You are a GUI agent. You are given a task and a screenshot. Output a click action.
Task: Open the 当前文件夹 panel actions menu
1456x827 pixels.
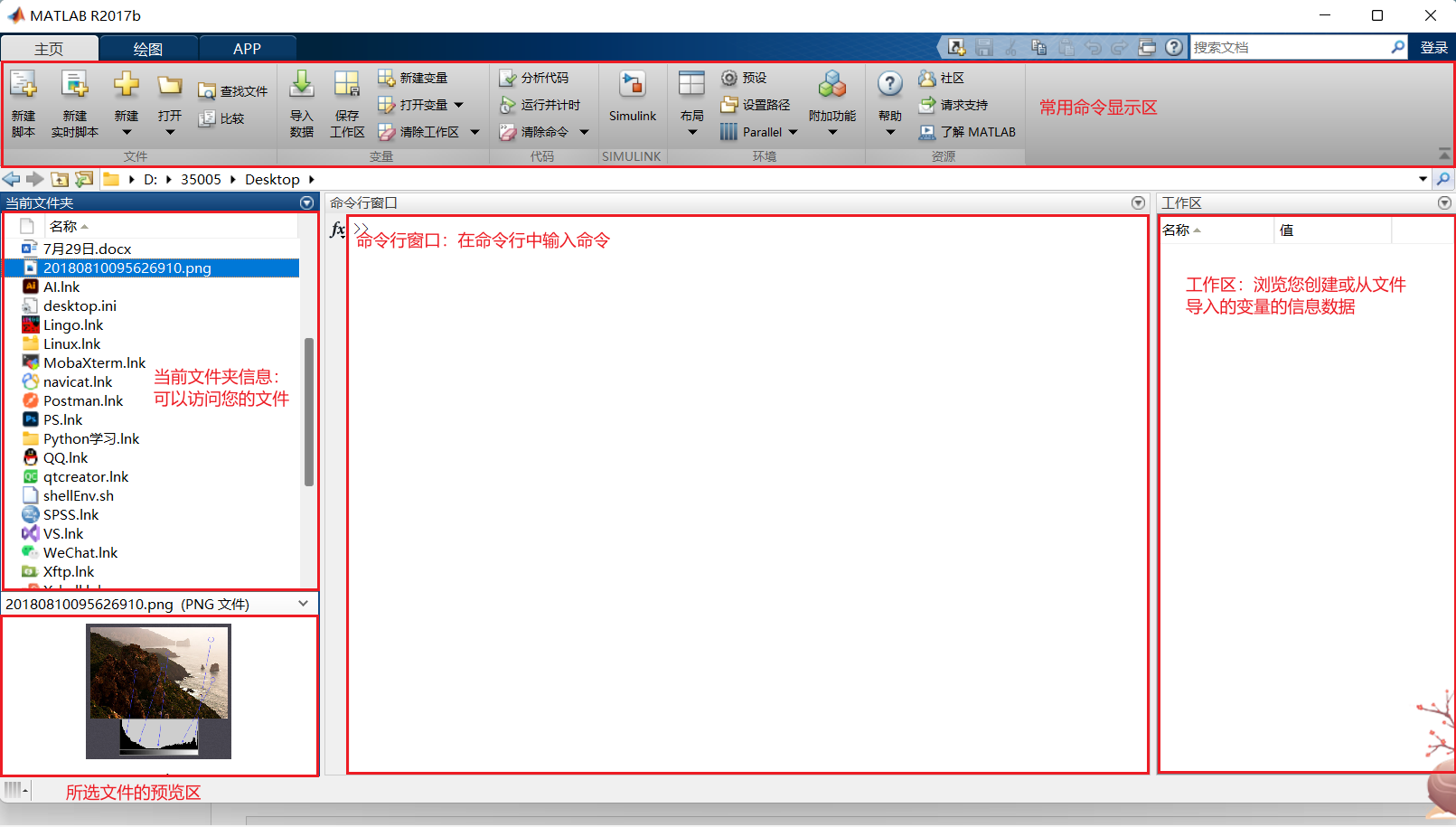[307, 203]
